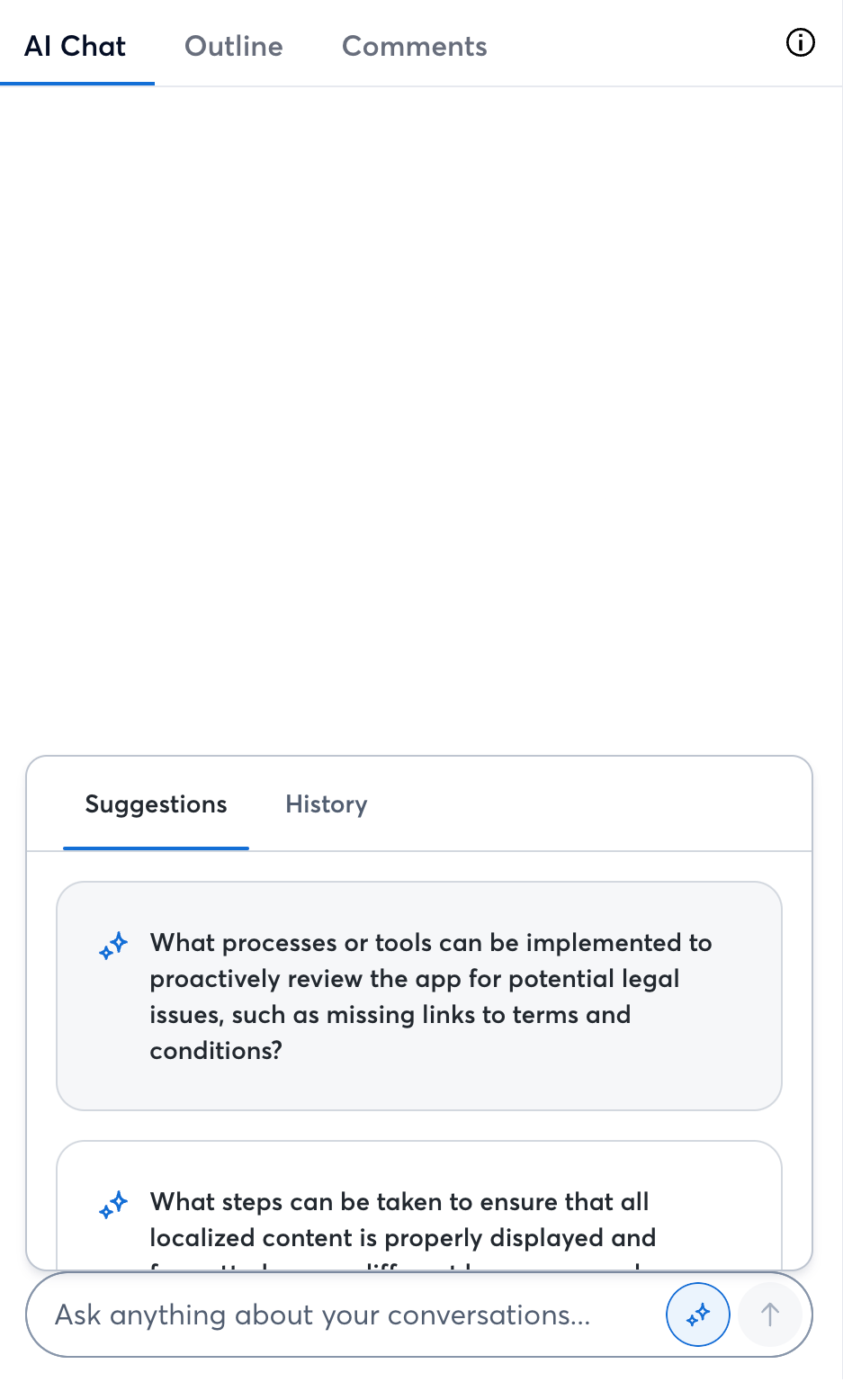This screenshot has height=1400, width=843.
Task: Select the AI Chat tab
Action: tap(76, 46)
